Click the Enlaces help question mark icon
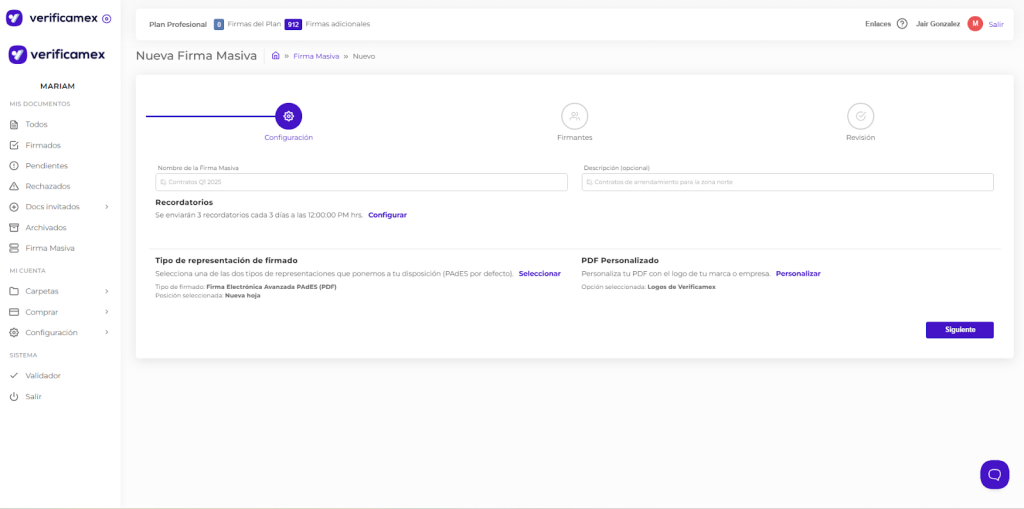1024x509 pixels. tap(902, 24)
